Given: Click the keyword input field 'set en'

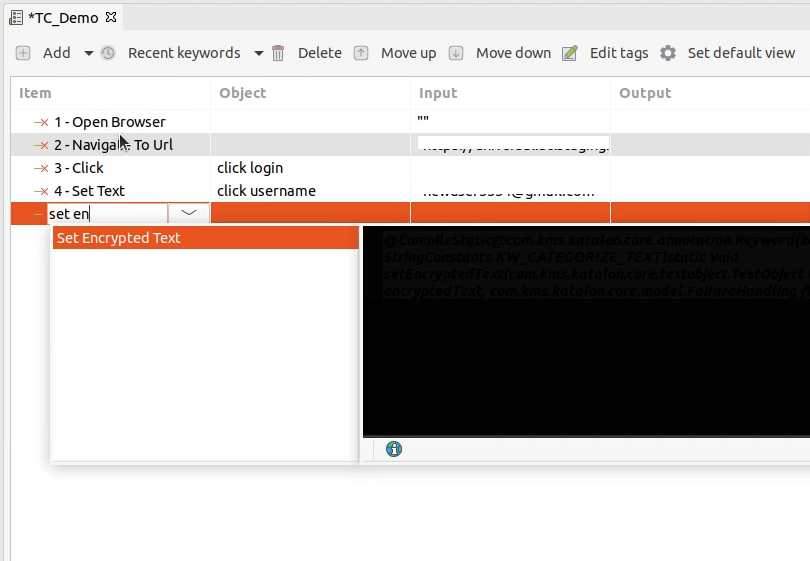Looking at the screenshot, I should (x=107, y=214).
